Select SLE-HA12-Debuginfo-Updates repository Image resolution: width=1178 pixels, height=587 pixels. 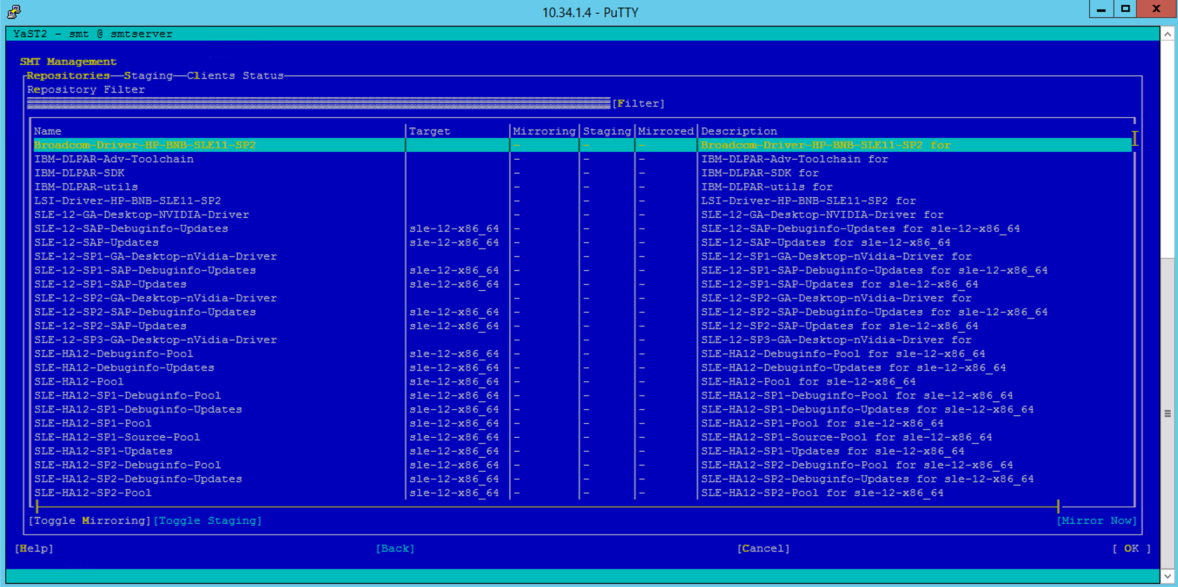(x=124, y=368)
